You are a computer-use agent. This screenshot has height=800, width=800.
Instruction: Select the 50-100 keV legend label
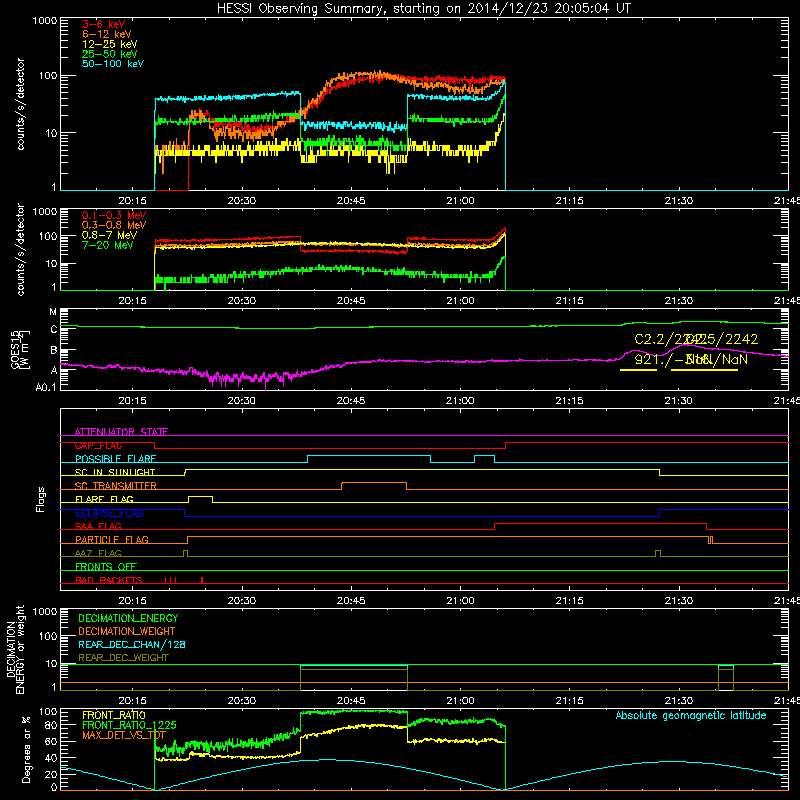(113, 64)
